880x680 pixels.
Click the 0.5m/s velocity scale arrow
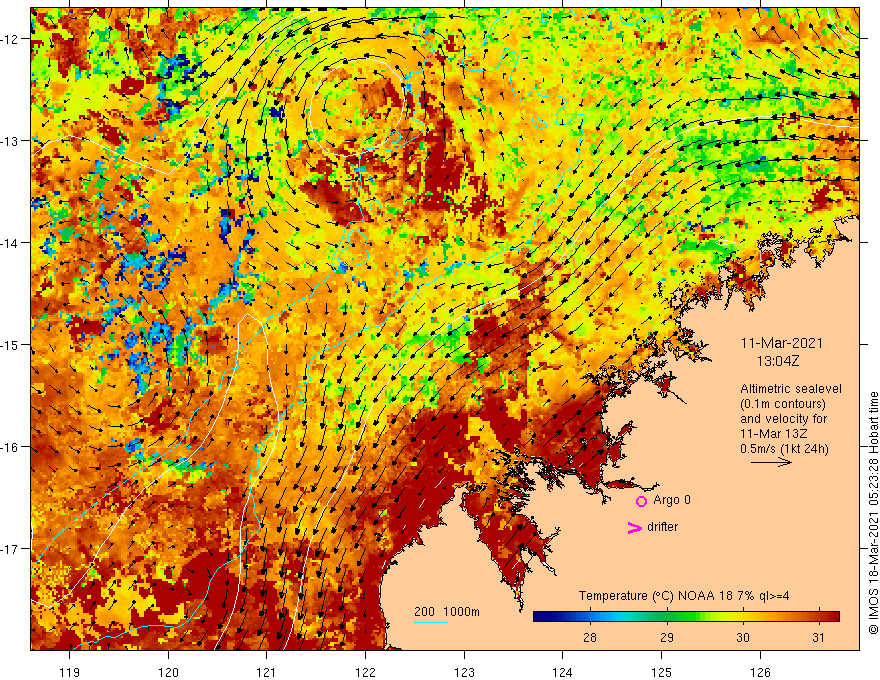click(772, 462)
